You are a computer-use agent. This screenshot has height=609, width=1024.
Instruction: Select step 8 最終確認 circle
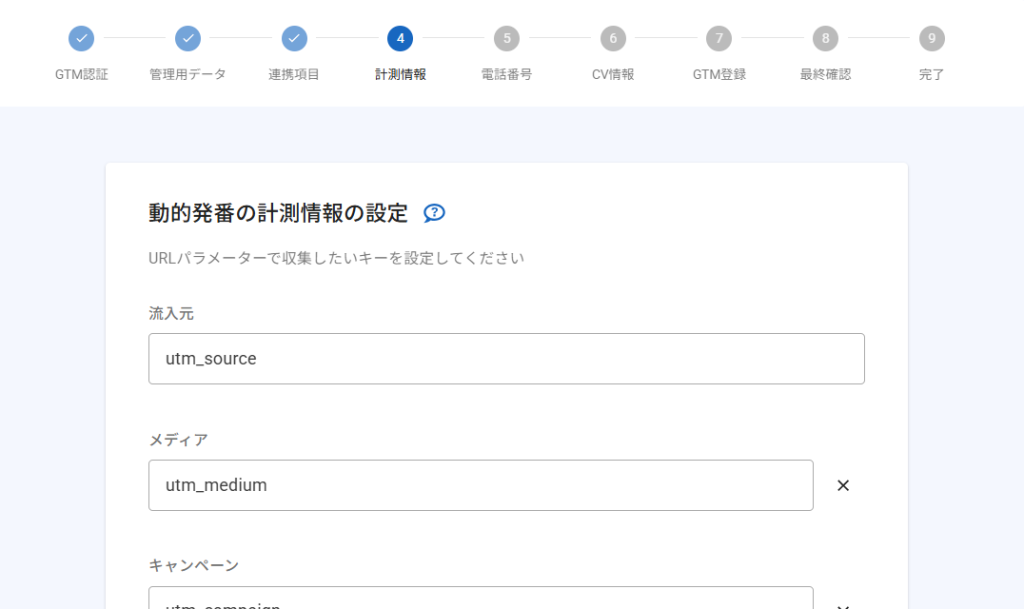(825, 39)
